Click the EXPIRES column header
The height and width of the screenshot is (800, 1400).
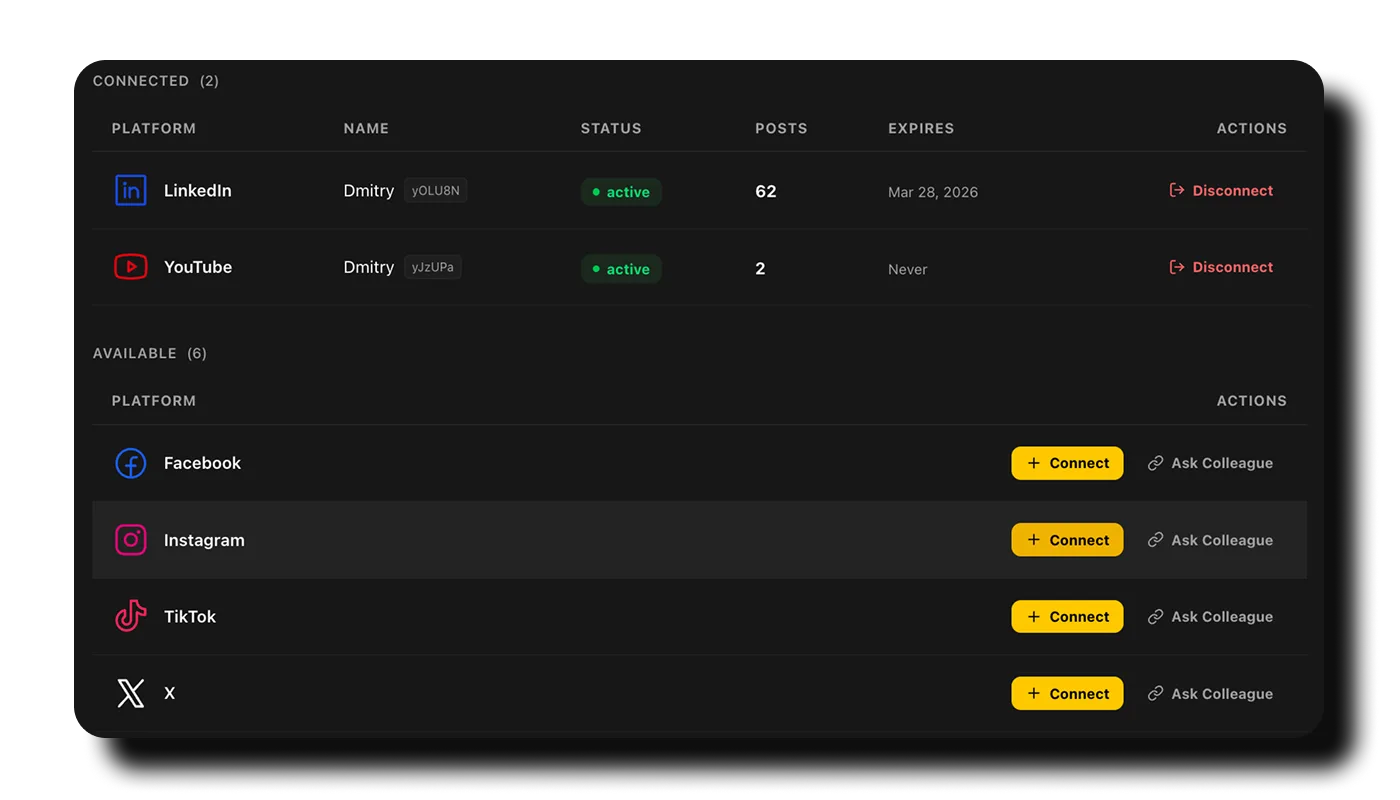[921, 128]
